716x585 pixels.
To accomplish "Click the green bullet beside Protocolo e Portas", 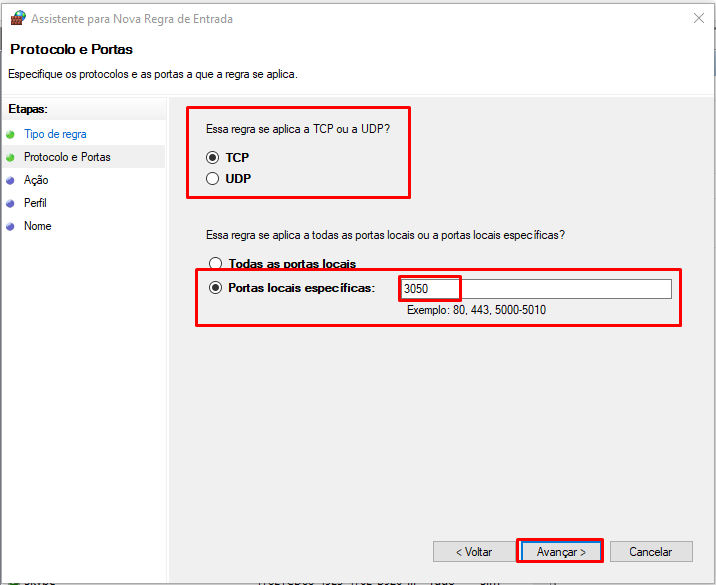I will 11,157.
